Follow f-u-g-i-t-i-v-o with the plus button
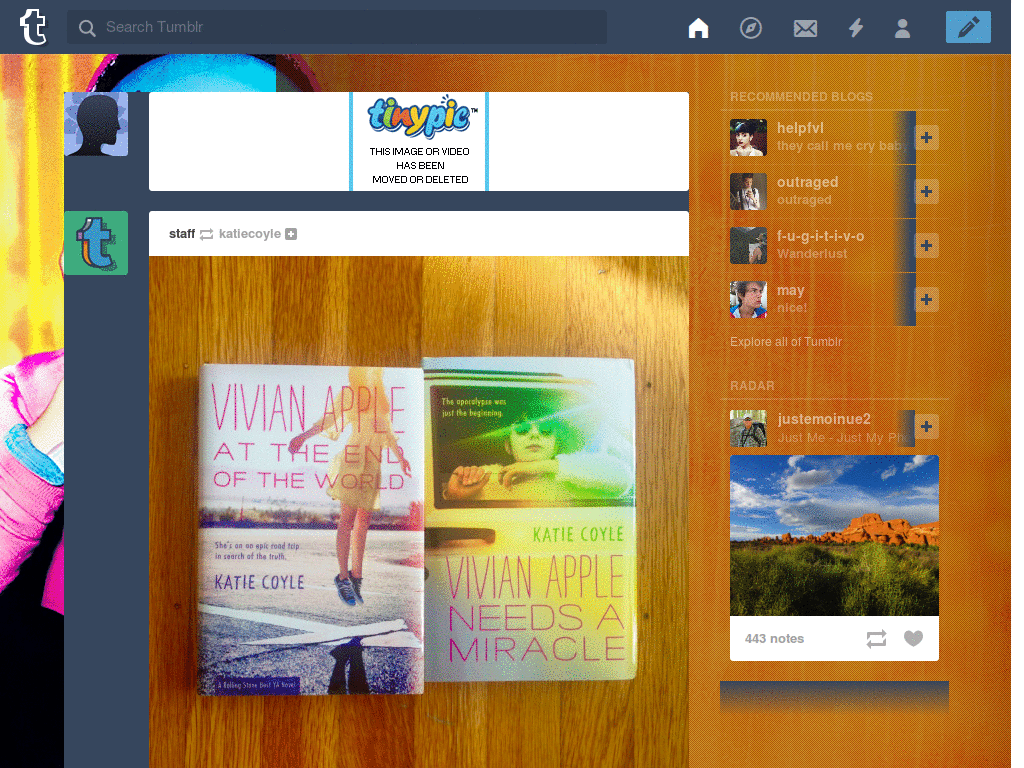Screen dimensions: 1024x768 click(926, 246)
